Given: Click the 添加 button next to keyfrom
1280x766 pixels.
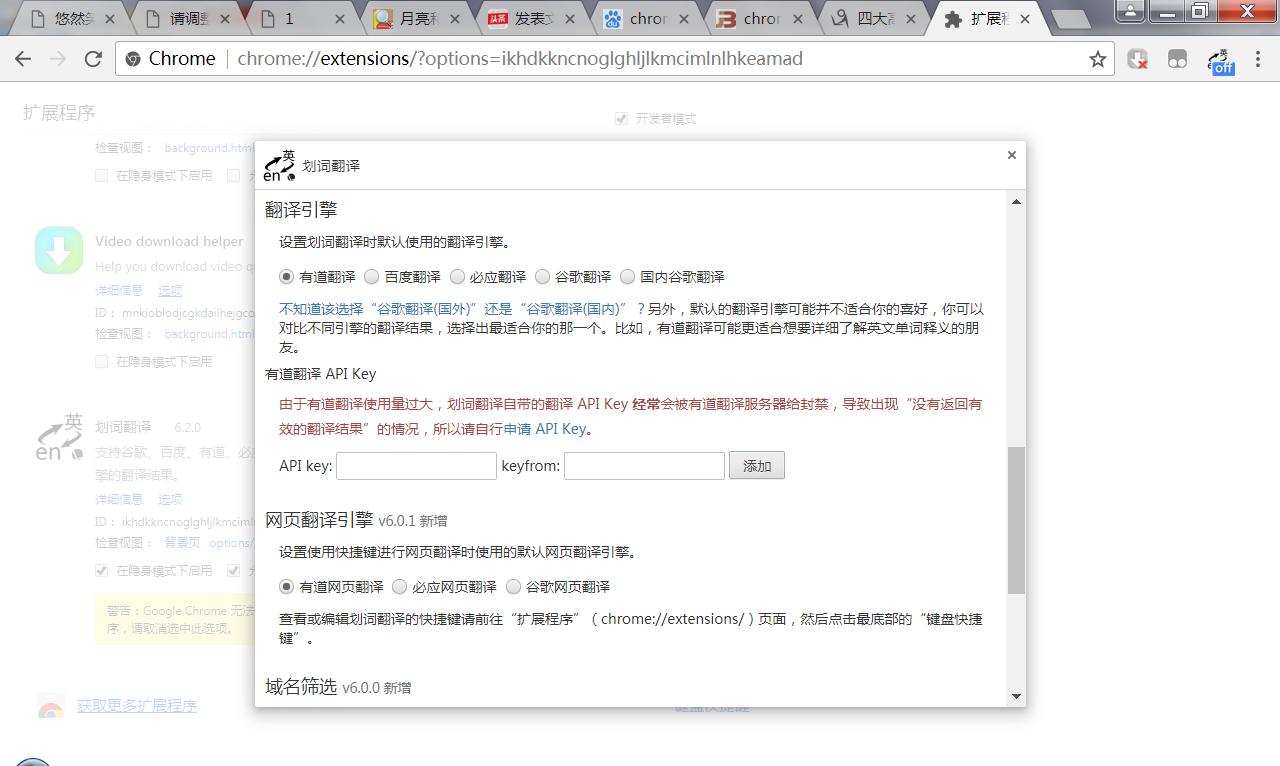Looking at the screenshot, I should (757, 465).
